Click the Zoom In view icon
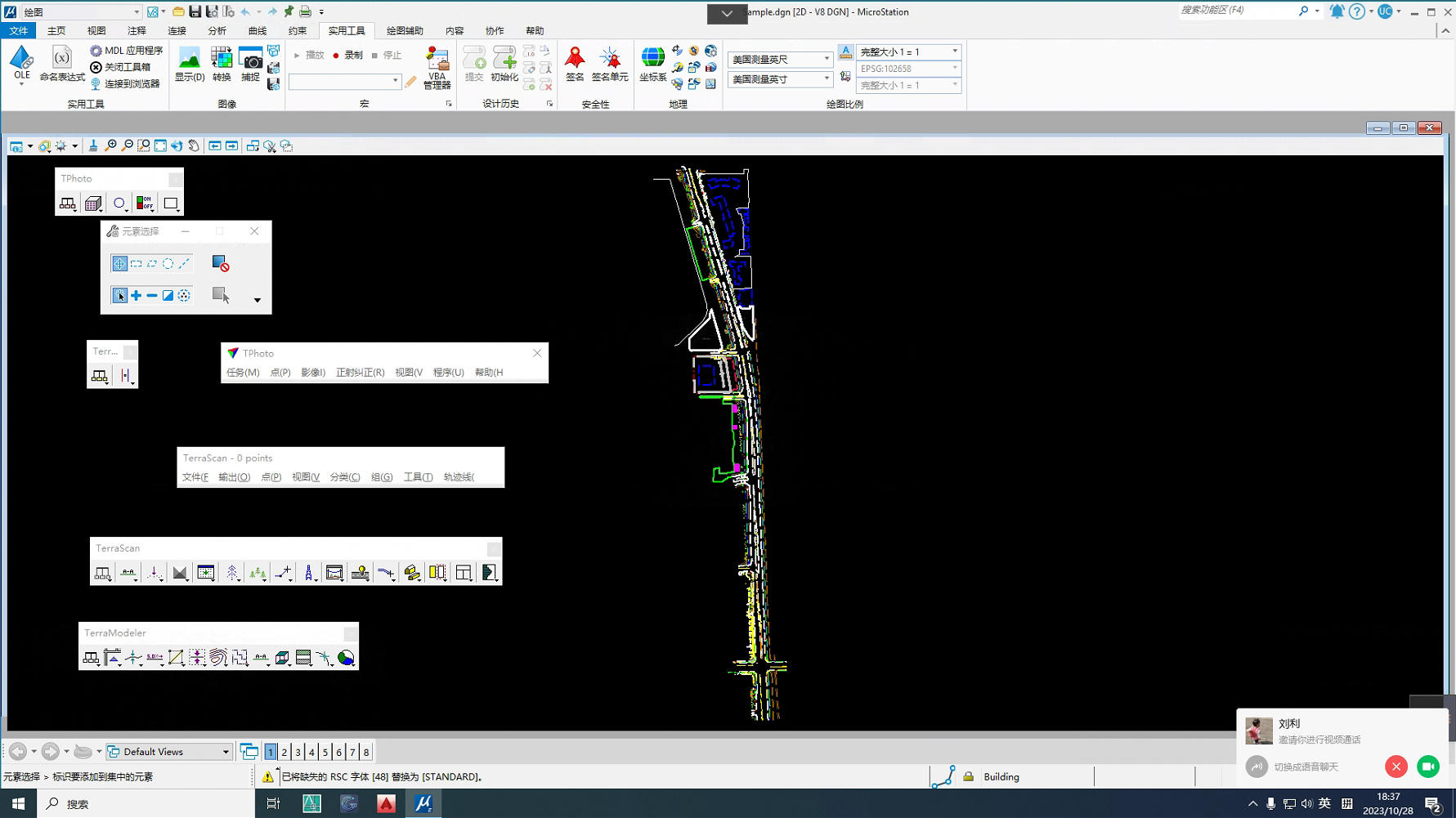The width and height of the screenshot is (1456, 818). click(111, 145)
